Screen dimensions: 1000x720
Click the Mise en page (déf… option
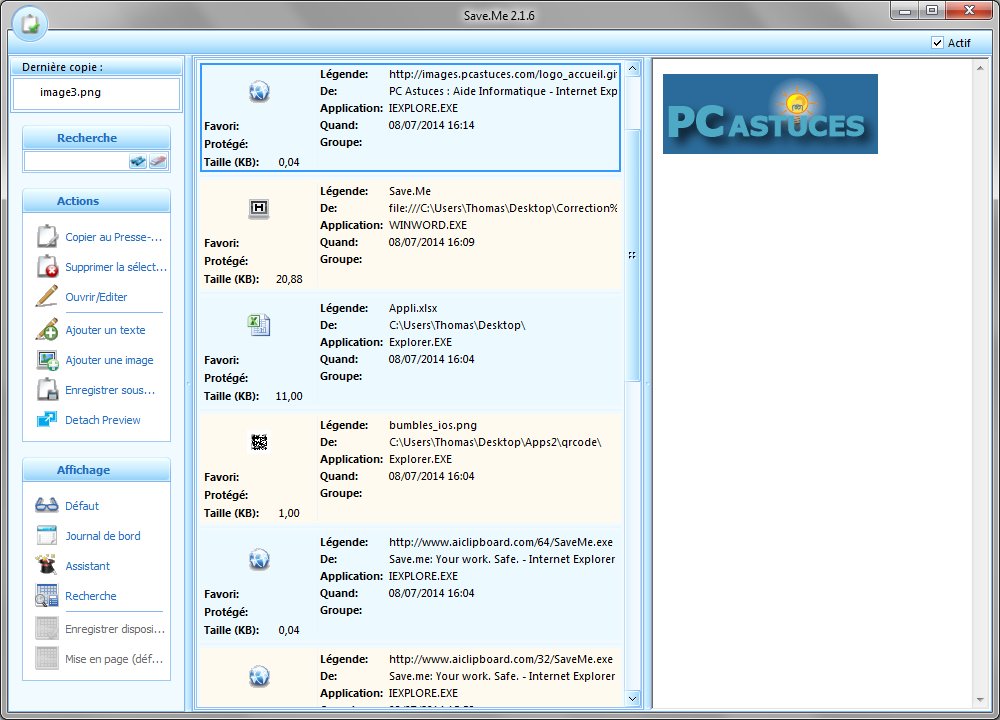[x=114, y=659]
